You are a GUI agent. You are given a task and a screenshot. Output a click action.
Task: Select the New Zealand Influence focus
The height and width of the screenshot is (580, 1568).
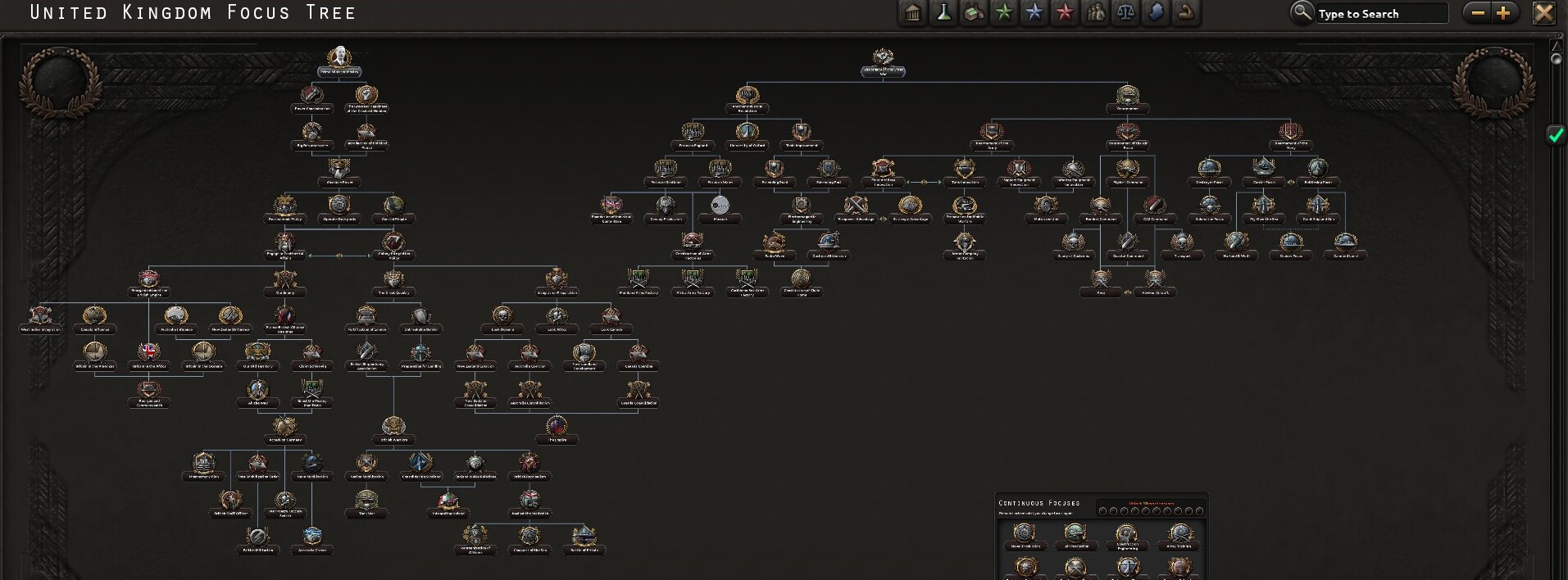click(230, 319)
